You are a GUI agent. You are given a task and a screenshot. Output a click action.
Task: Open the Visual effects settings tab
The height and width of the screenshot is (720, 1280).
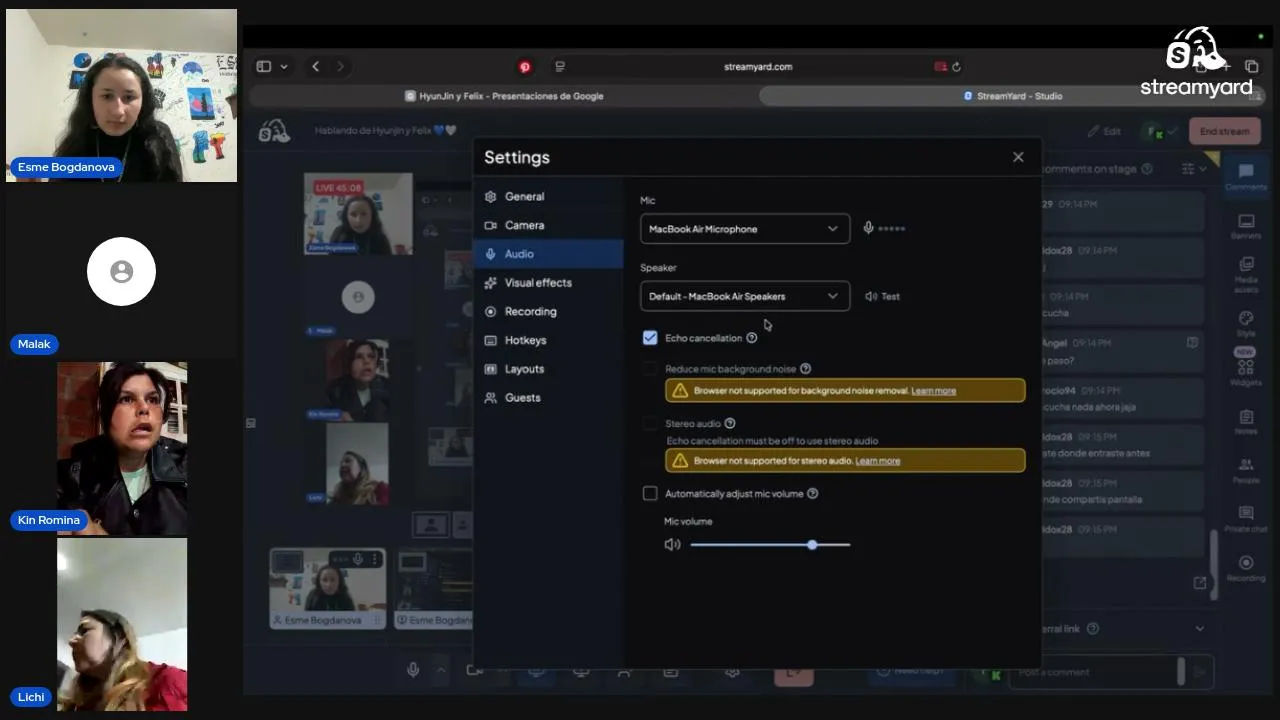tap(549, 283)
